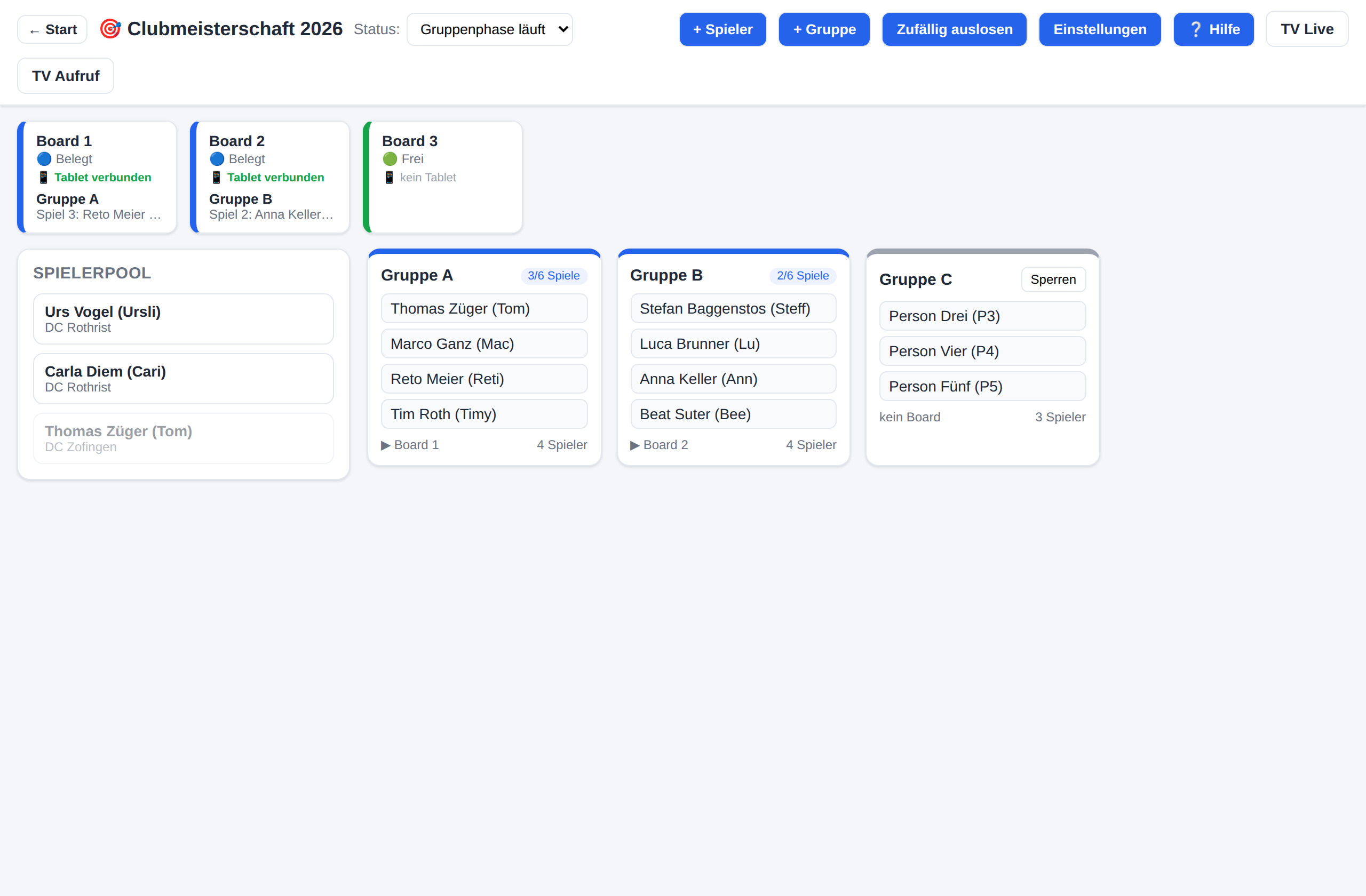Click '3 Spieler' count in Gruppe C
This screenshot has width=1366, height=896.
coord(1060,418)
